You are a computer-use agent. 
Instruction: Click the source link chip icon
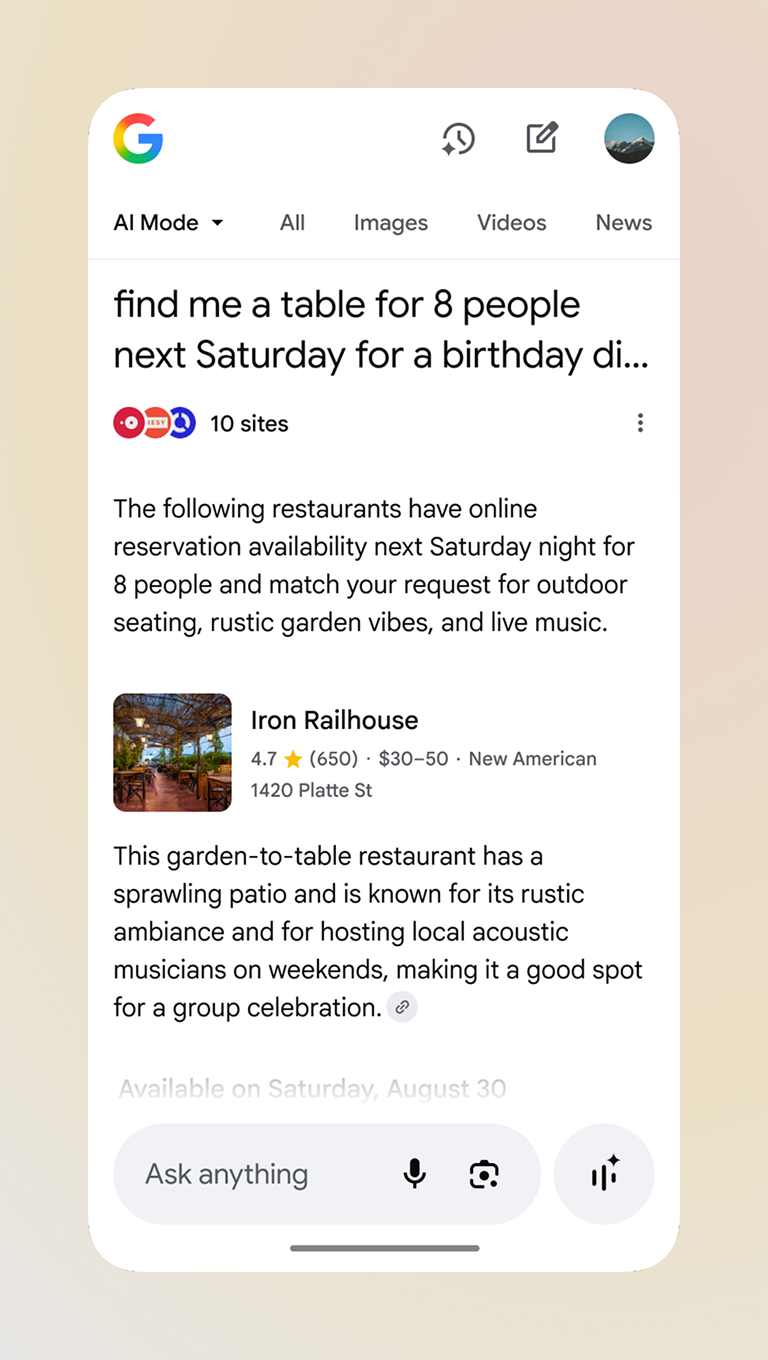point(402,1008)
